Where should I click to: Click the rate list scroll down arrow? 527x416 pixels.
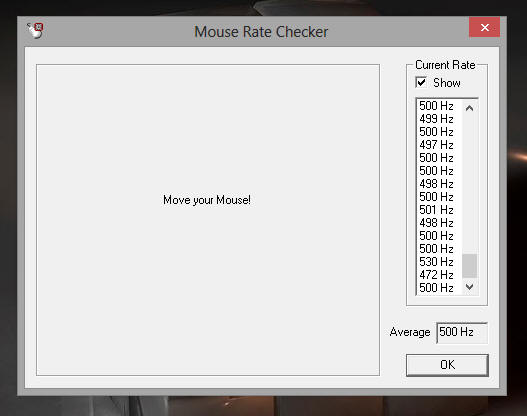pos(470,287)
